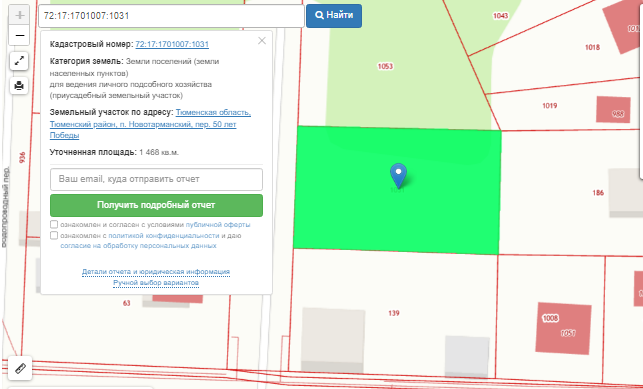643x389 pixels.
Task: Activate the ruler measurement tool
Action: (x=20, y=368)
